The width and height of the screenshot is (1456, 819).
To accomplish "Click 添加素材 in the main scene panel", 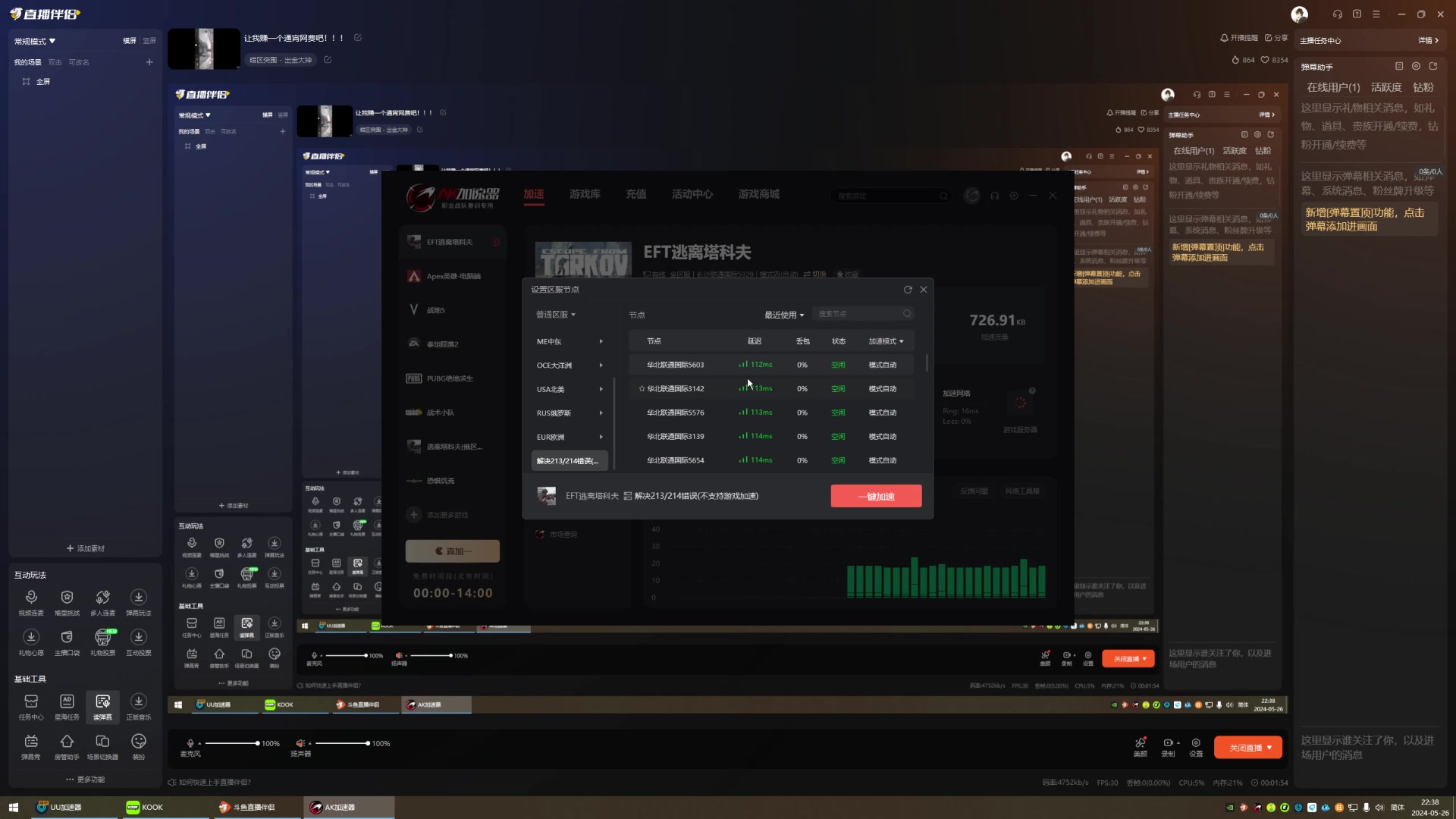I will (x=85, y=548).
